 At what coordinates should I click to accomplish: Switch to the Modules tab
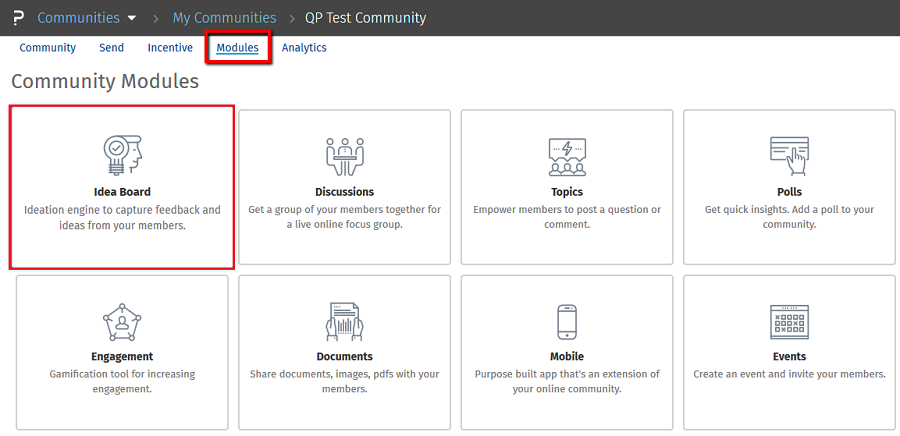pyautogui.click(x=238, y=48)
